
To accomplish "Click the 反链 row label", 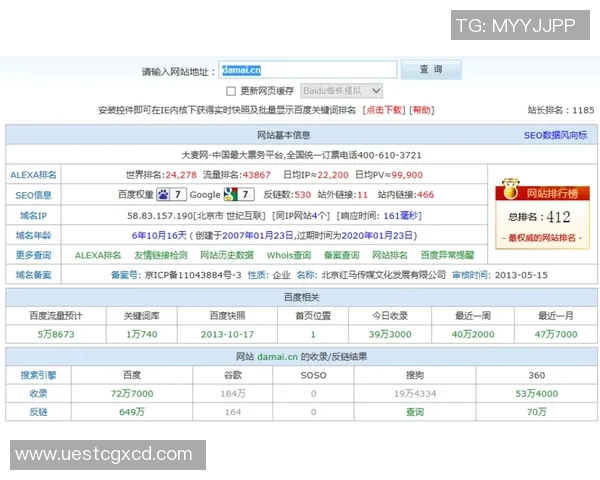I will click(x=38, y=412).
